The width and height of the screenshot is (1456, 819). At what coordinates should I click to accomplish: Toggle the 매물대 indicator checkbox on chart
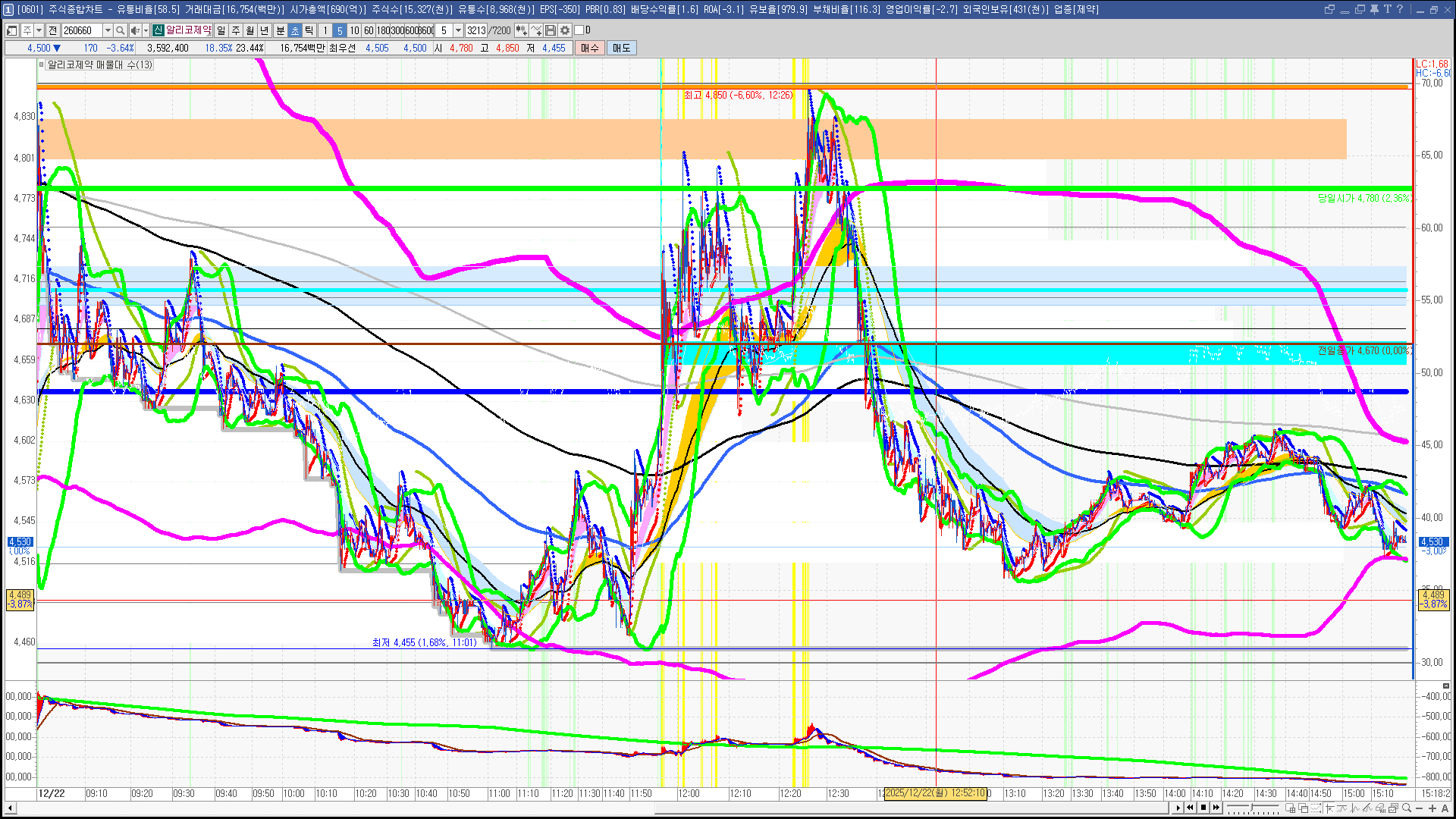pos(42,65)
